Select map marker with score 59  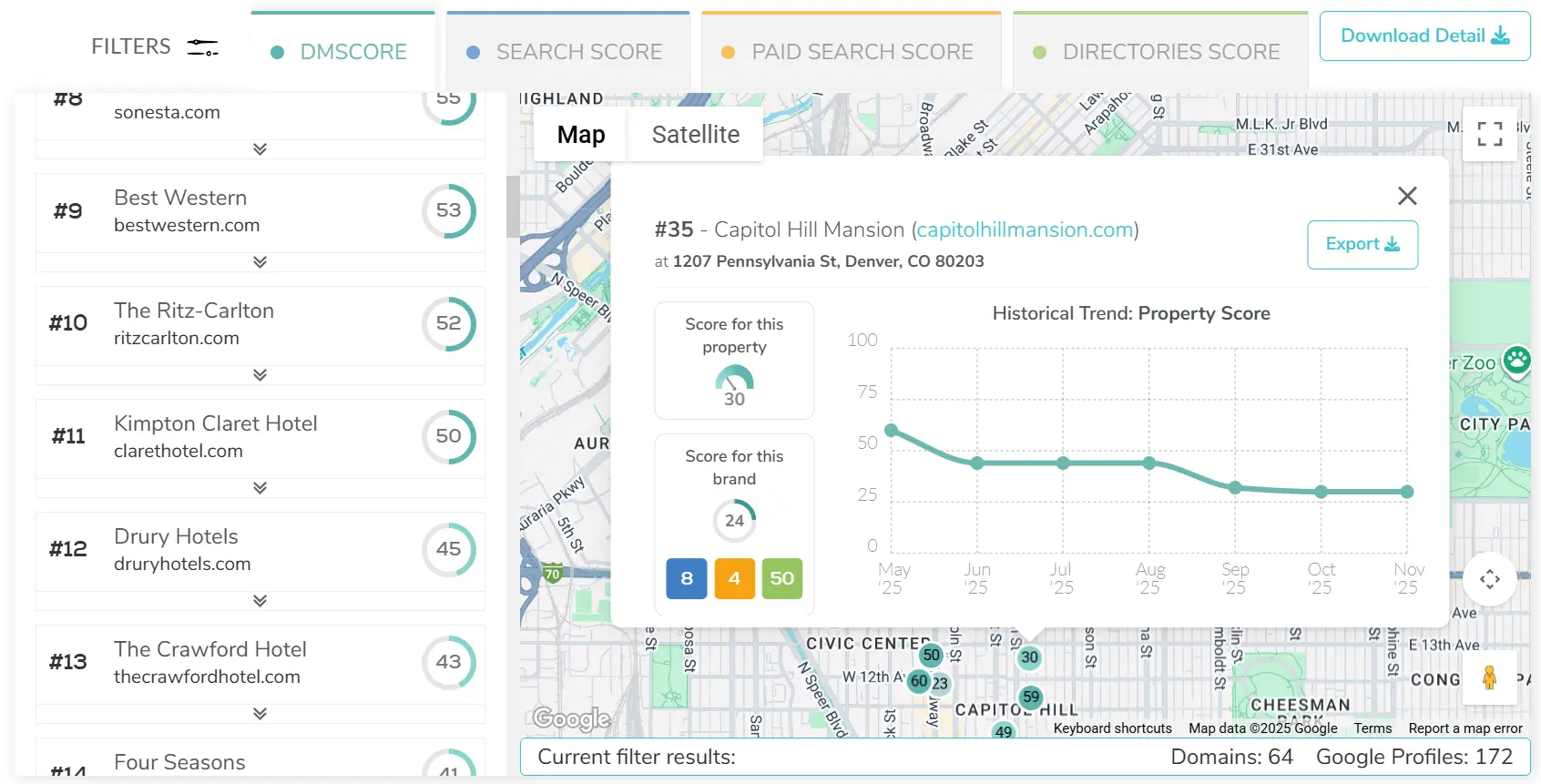(1030, 697)
